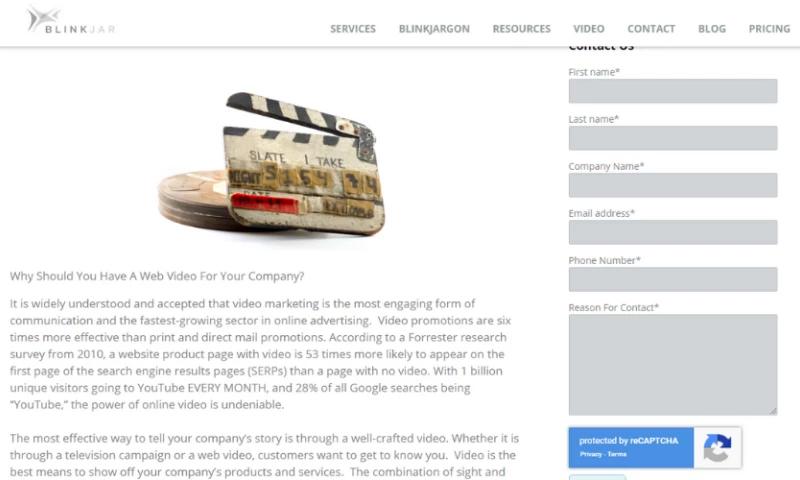
Task: Navigate to the Contact page
Action: click(x=651, y=29)
